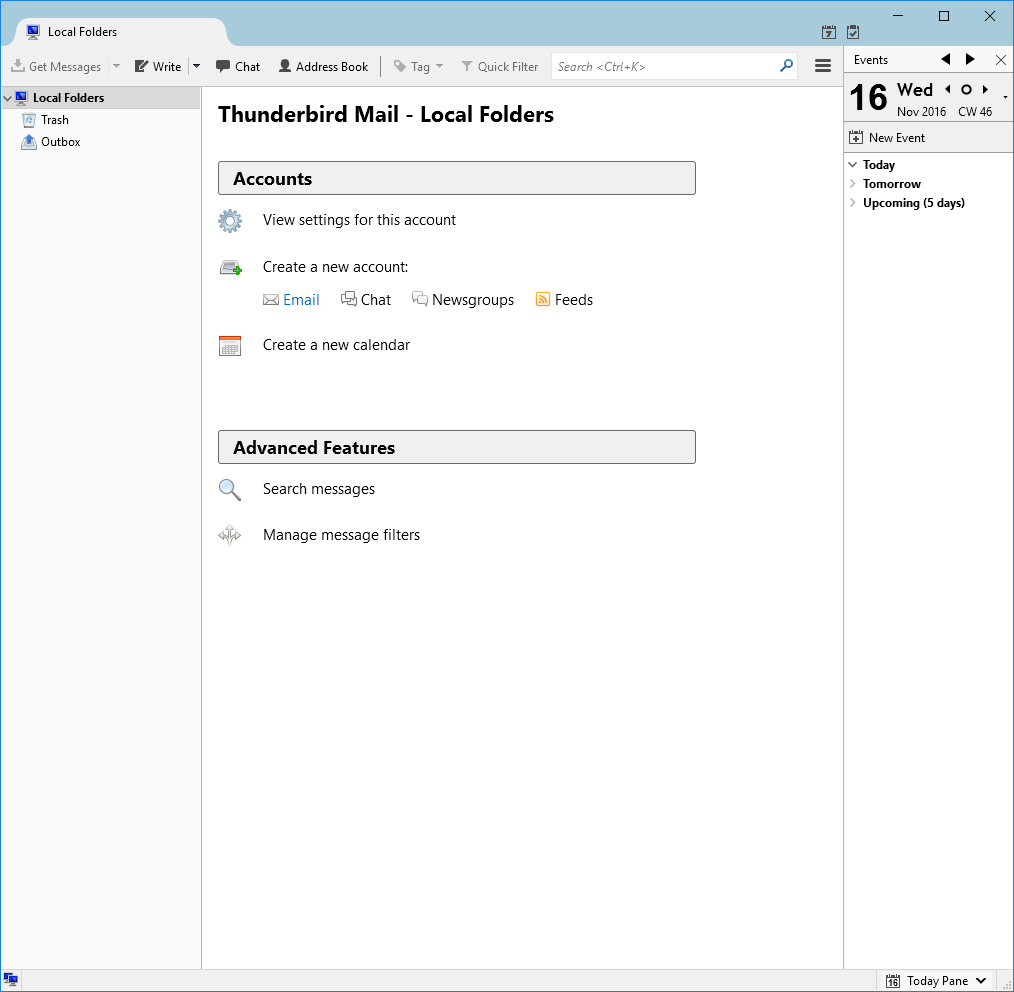Open the Today Pane dropdown arrow
1014x992 pixels.
(980, 981)
